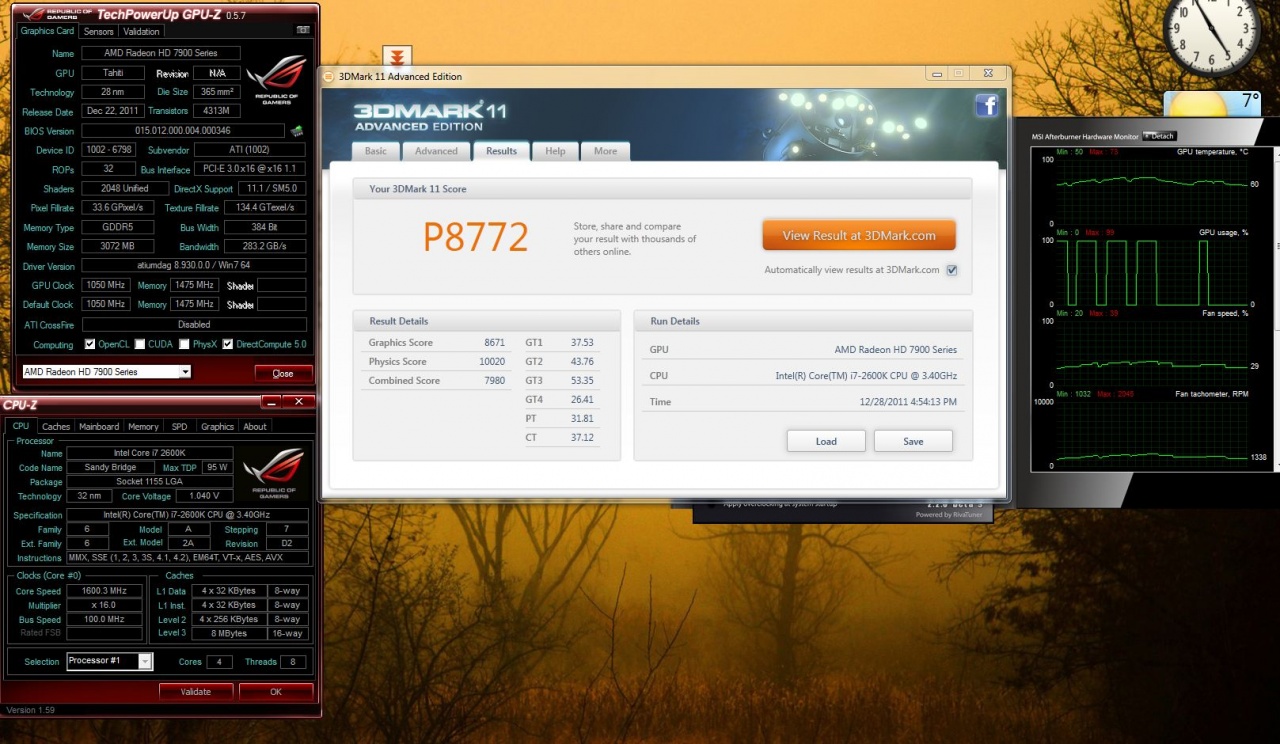Open the Basic tab in 3DMark 11
Viewport: 1280px width, 744px height.
375,151
